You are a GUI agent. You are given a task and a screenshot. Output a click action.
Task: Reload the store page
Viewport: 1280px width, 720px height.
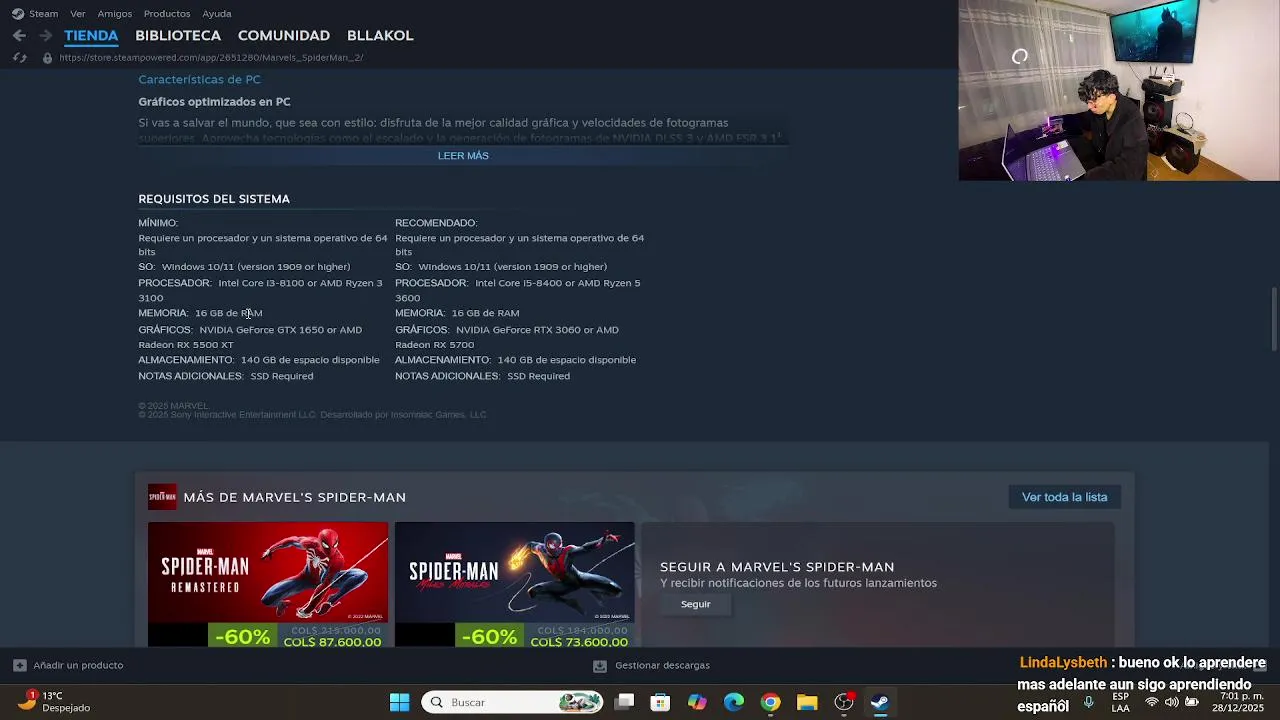[x=19, y=58]
